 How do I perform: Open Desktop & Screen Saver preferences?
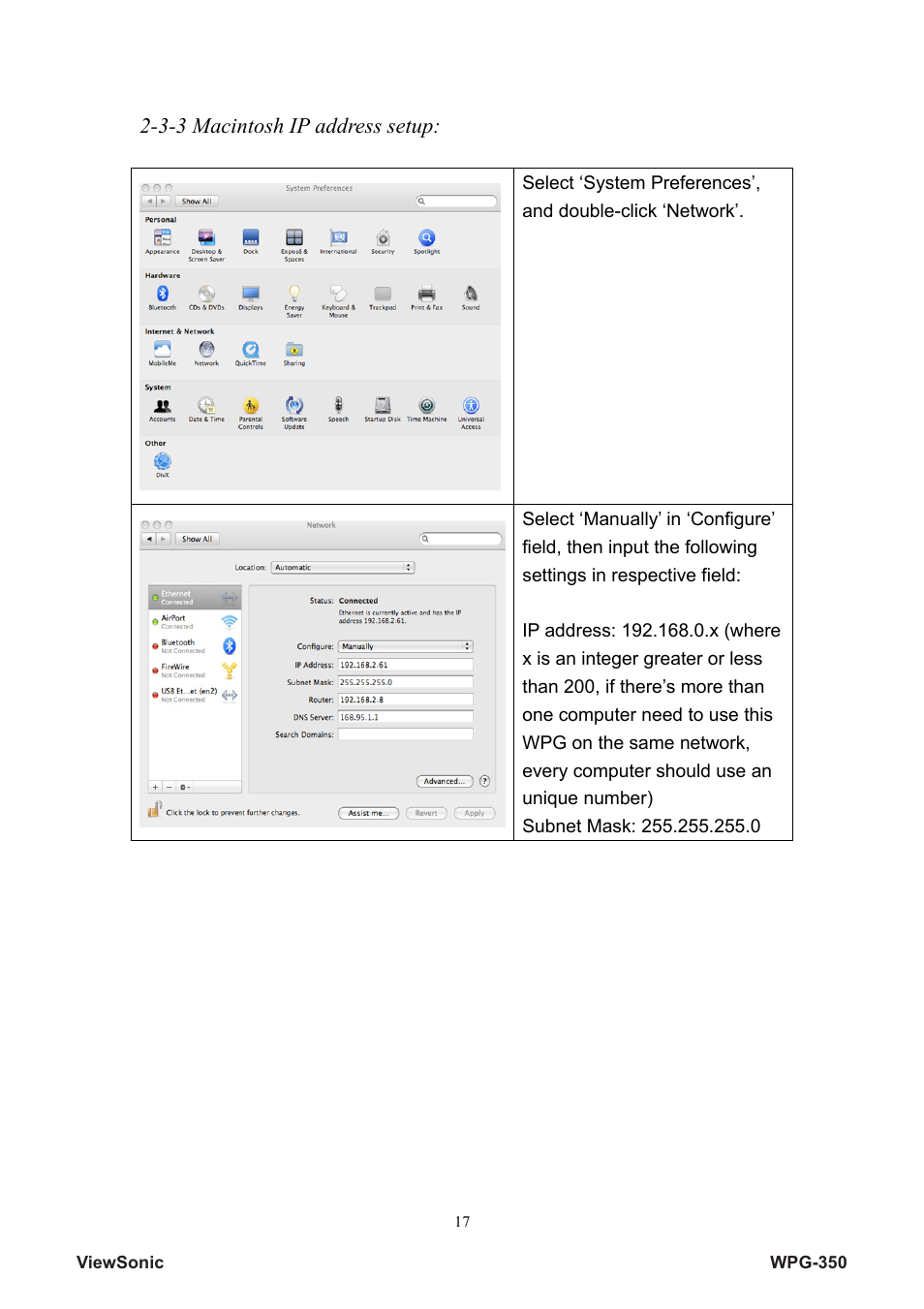pos(205,245)
